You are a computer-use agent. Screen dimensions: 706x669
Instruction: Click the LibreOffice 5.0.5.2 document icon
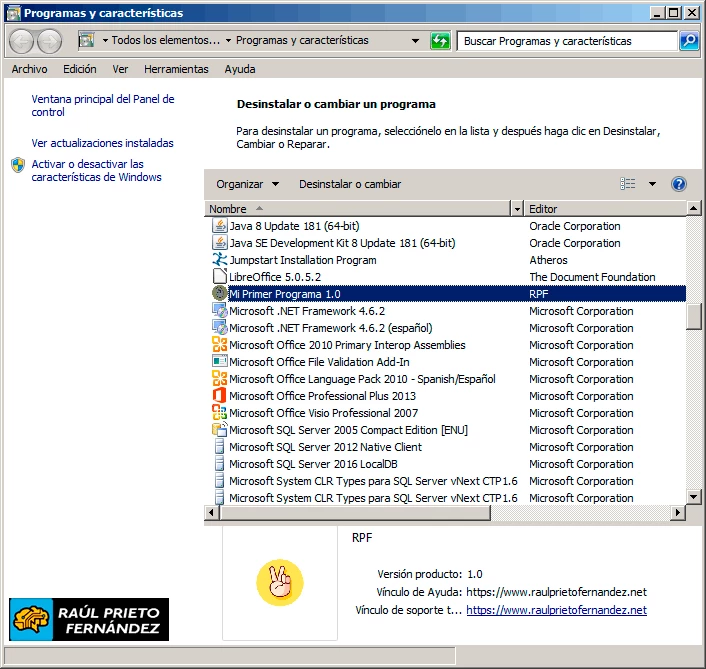click(x=220, y=277)
